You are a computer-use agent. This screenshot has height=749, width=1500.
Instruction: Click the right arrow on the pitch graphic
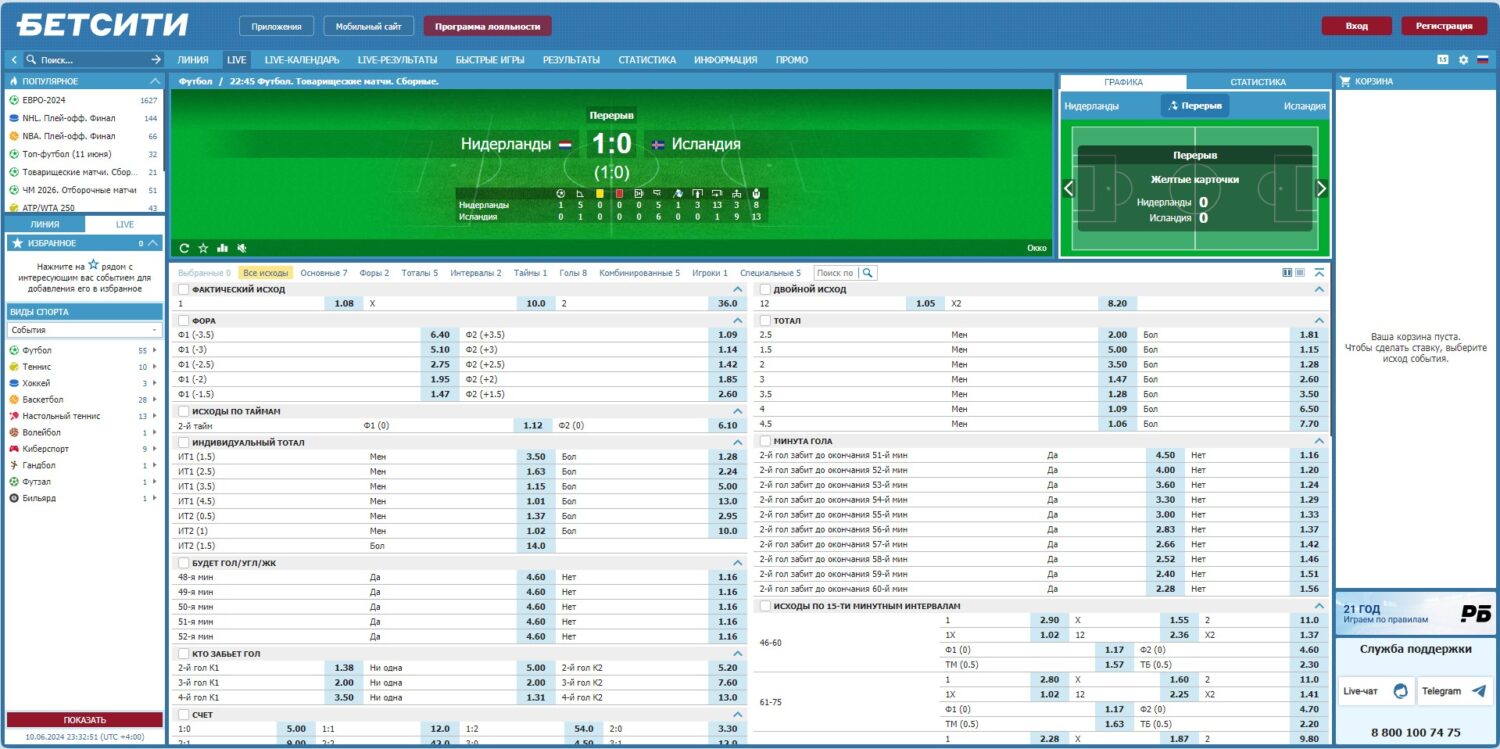(x=1321, y=188)
